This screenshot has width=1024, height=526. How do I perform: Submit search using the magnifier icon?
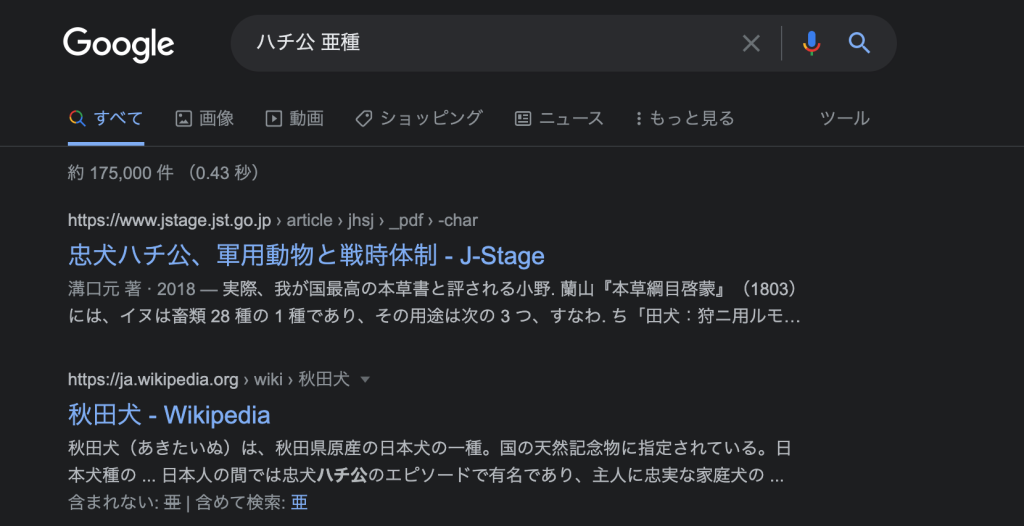(859, 44)
